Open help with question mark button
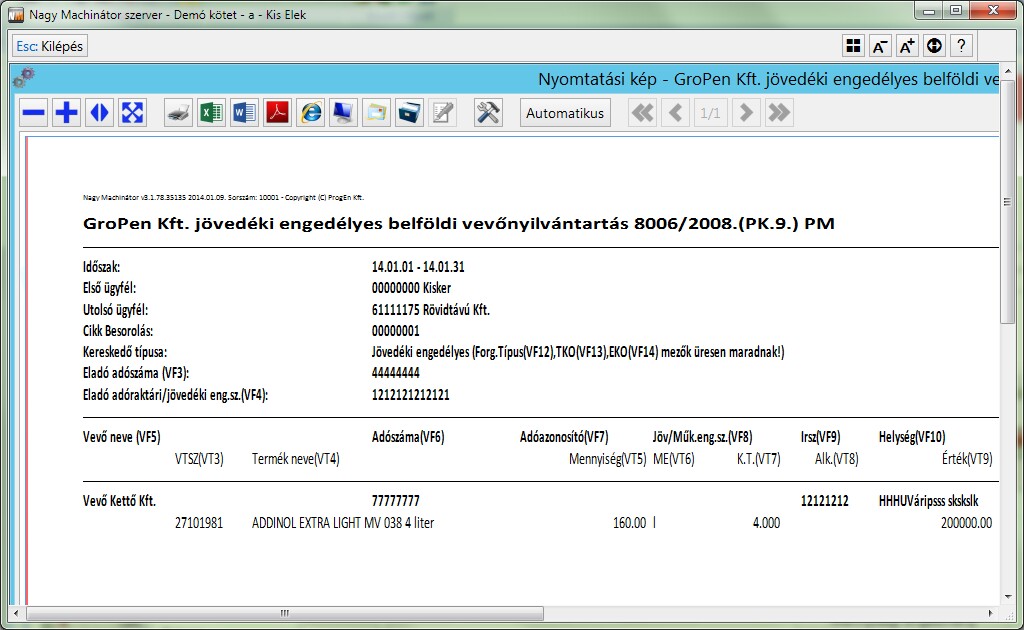1024x630 pixels. 961,46
